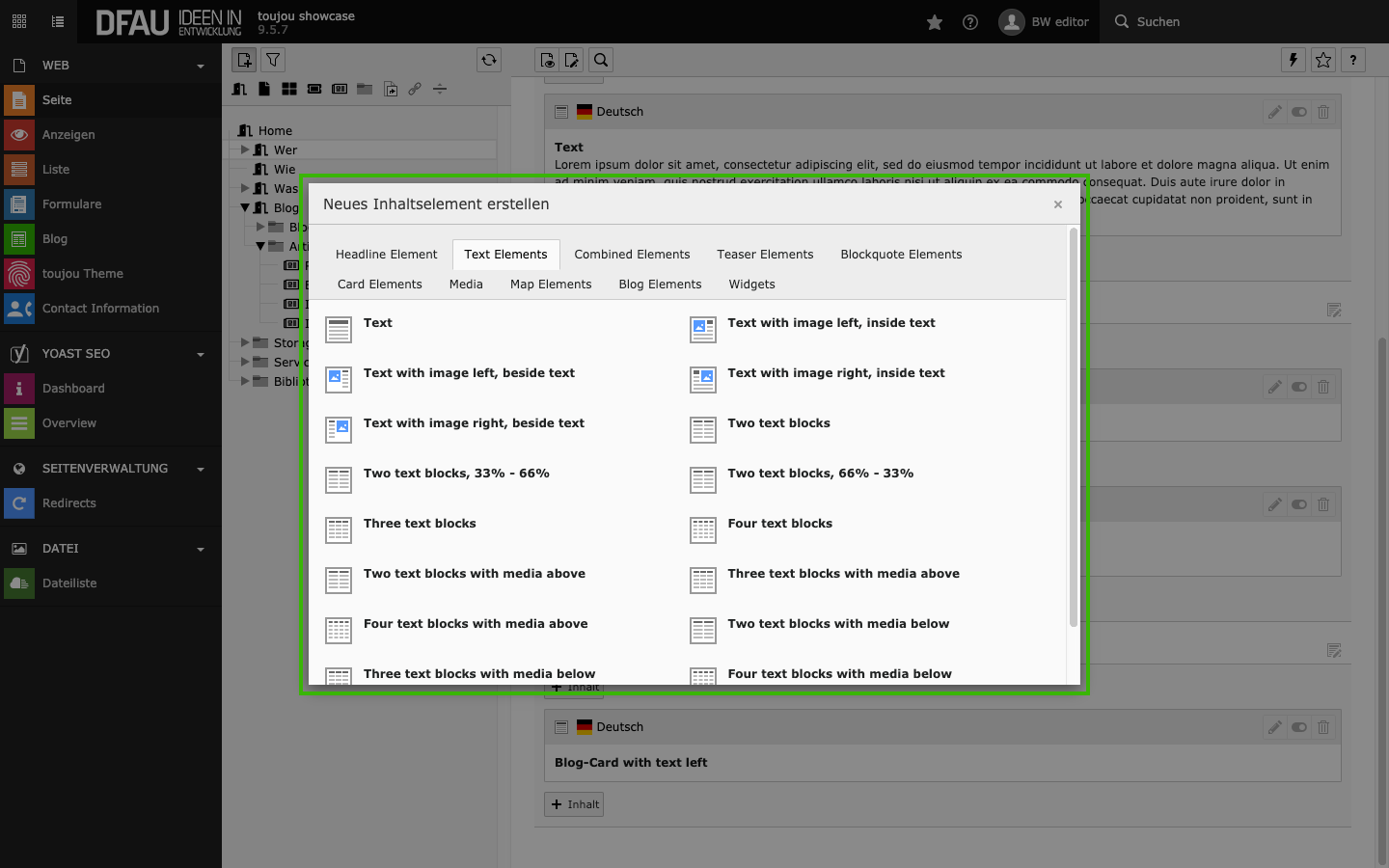Collapse the YOAST SEO module group
1389x868 pixels.
pyautogui.click(x=201, y=354)
